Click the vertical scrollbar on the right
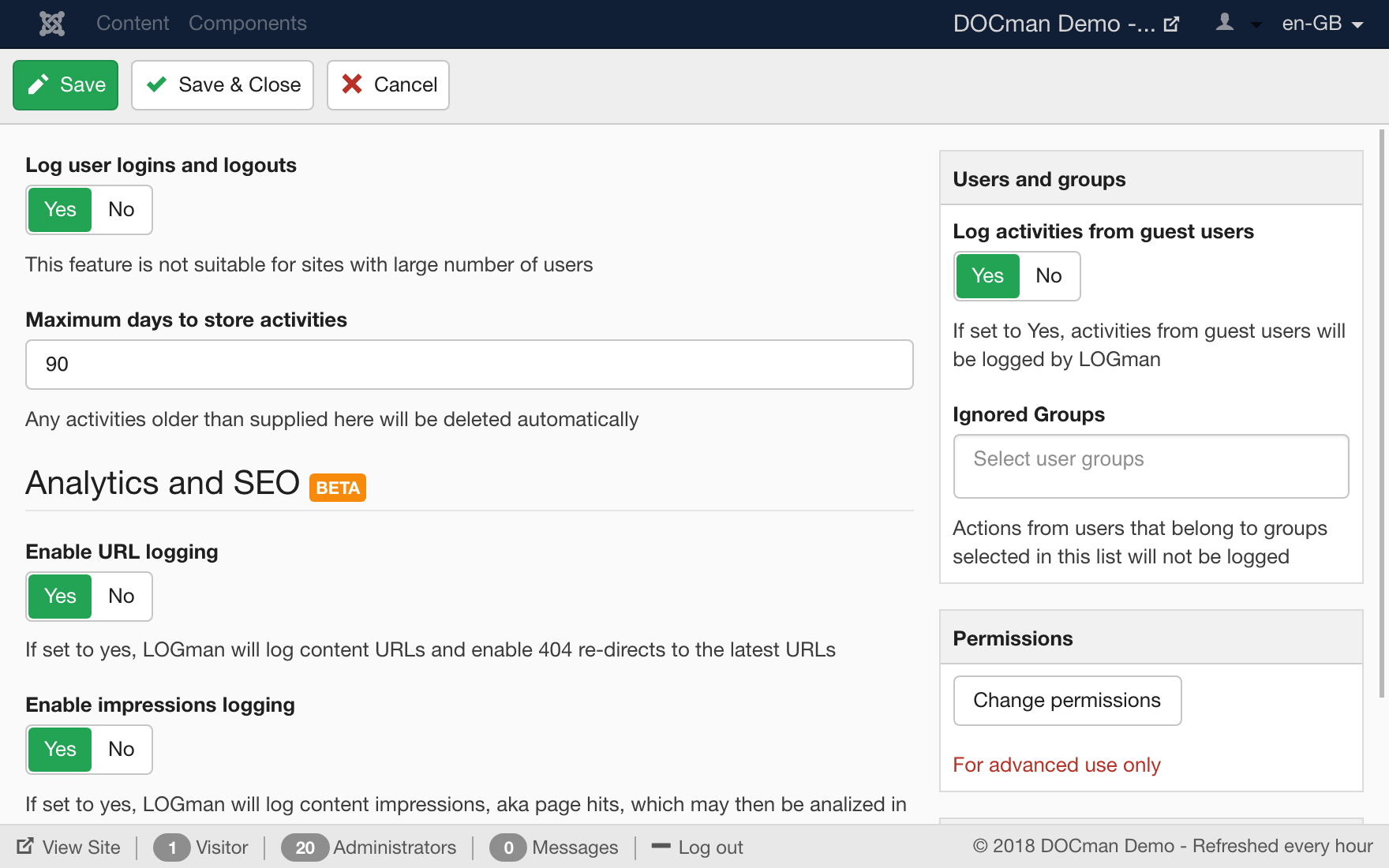 click(1381, 410)
